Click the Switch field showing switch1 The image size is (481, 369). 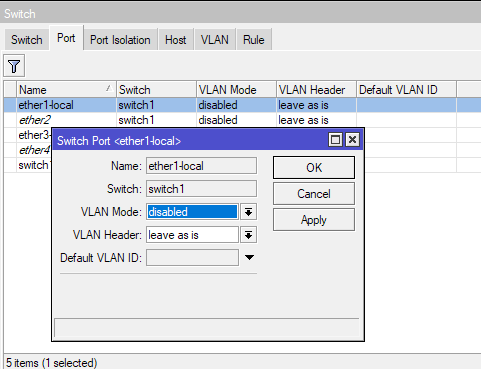point(201,189)
